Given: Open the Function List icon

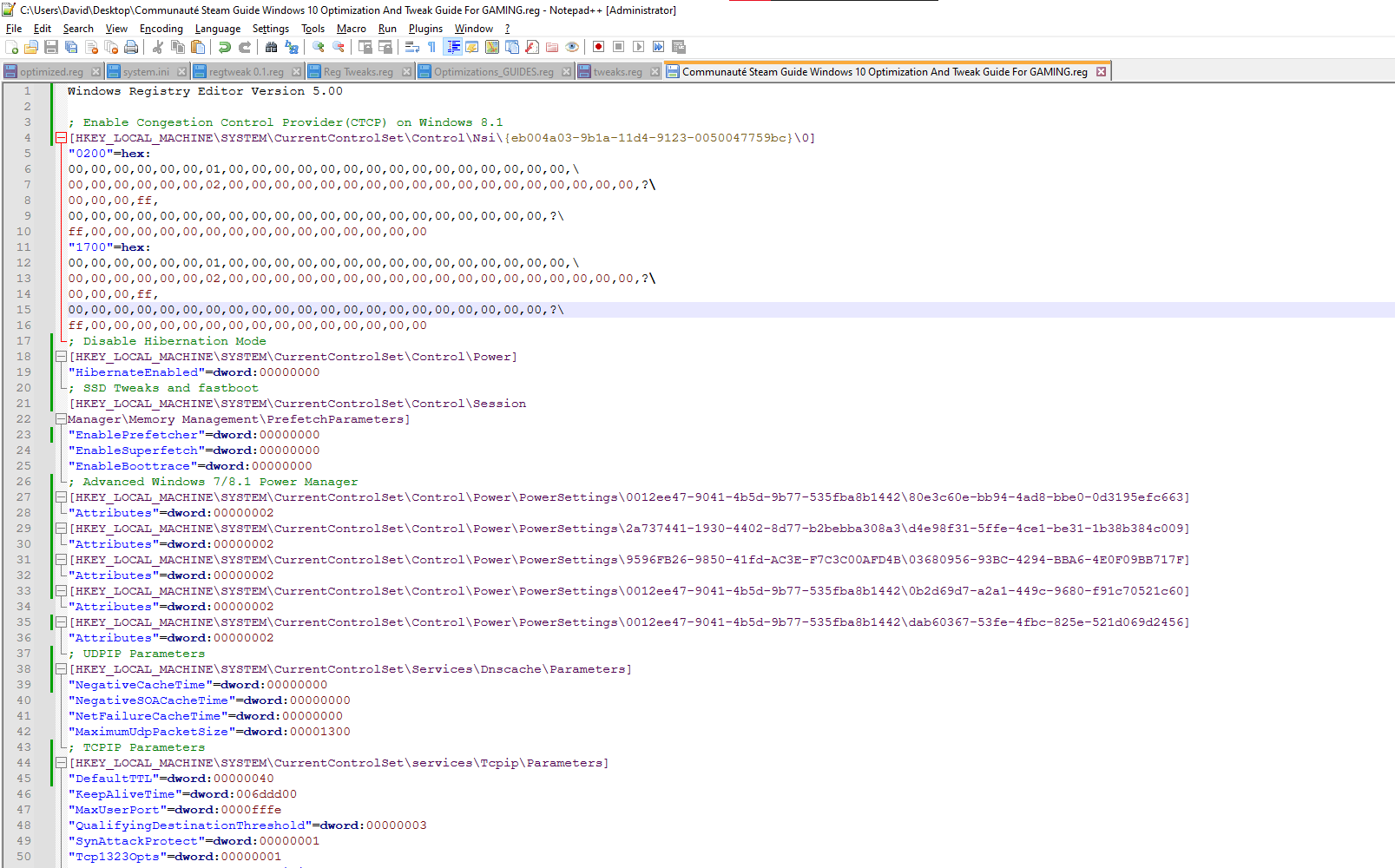Looking at the screenshot, I should point(532,47).
